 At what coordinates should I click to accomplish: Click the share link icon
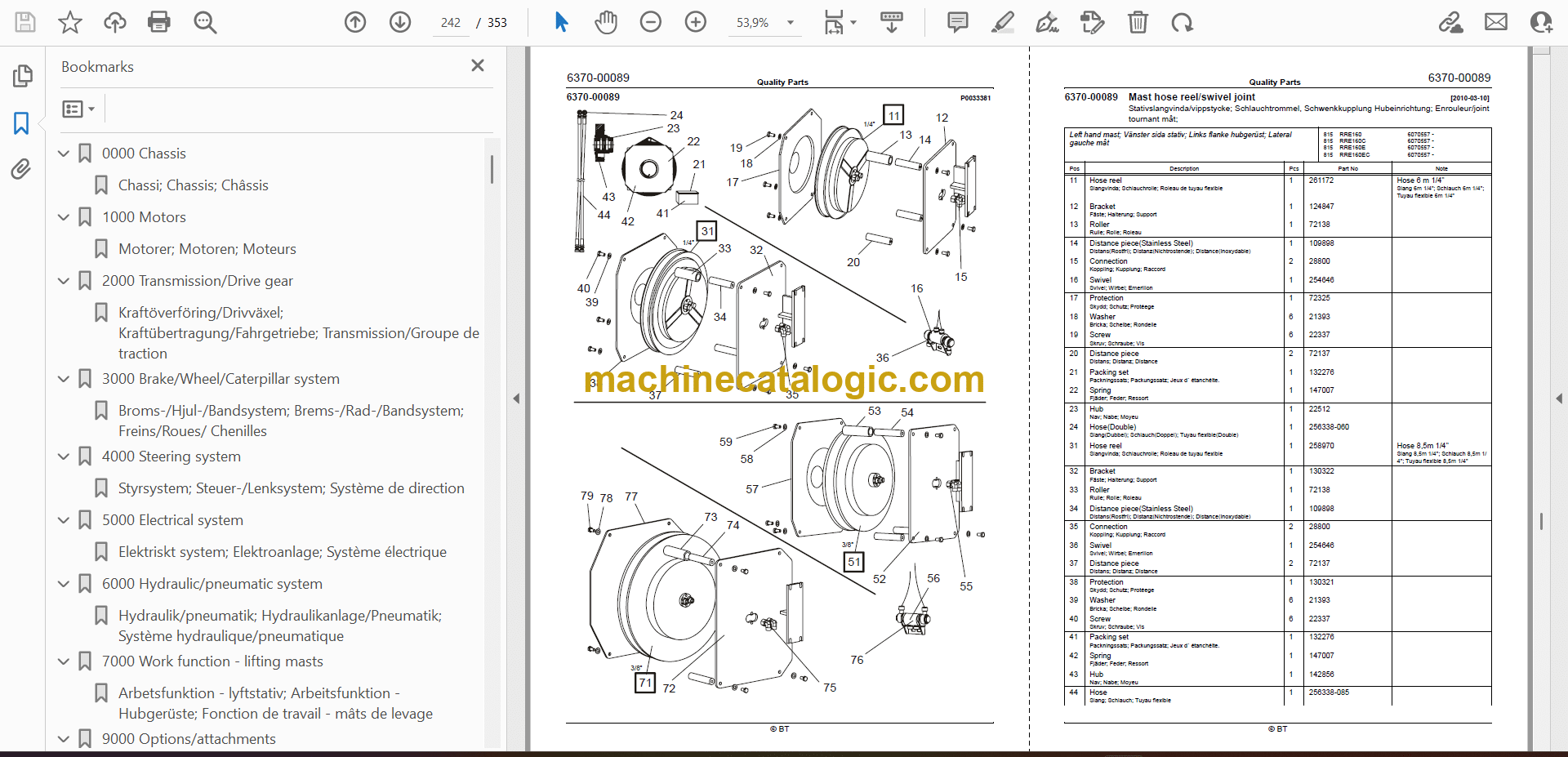[1451, 22]
